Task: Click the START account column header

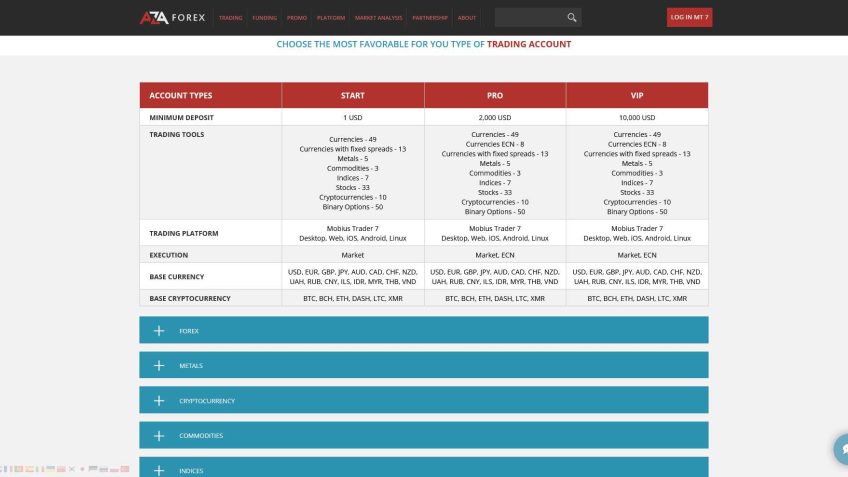Action: [x=352, y=95]
